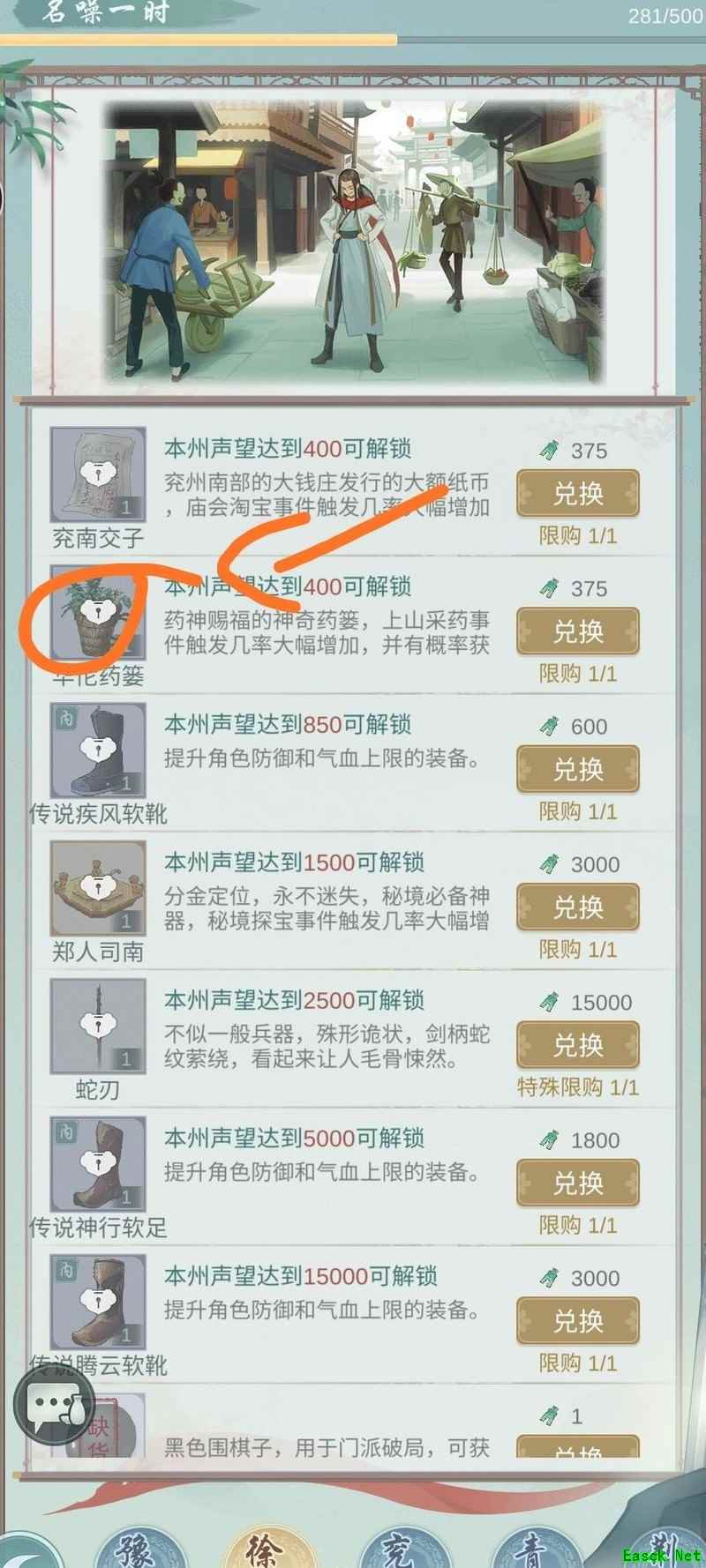The height and width of the screenshot is (1568, 706).
Task: Redeem 兖南交子 with the 兑换 button
Action: (x=578, y=493)
